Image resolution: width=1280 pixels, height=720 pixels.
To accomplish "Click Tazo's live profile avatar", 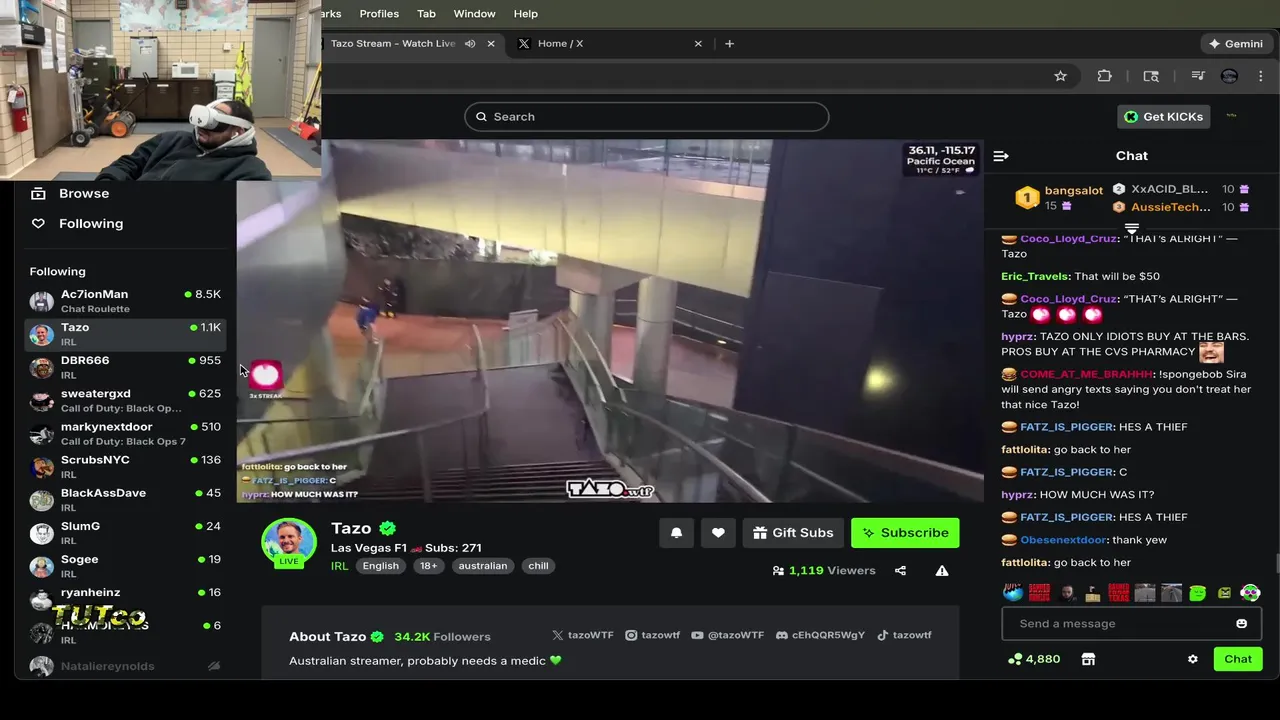I will pos(289,543).
